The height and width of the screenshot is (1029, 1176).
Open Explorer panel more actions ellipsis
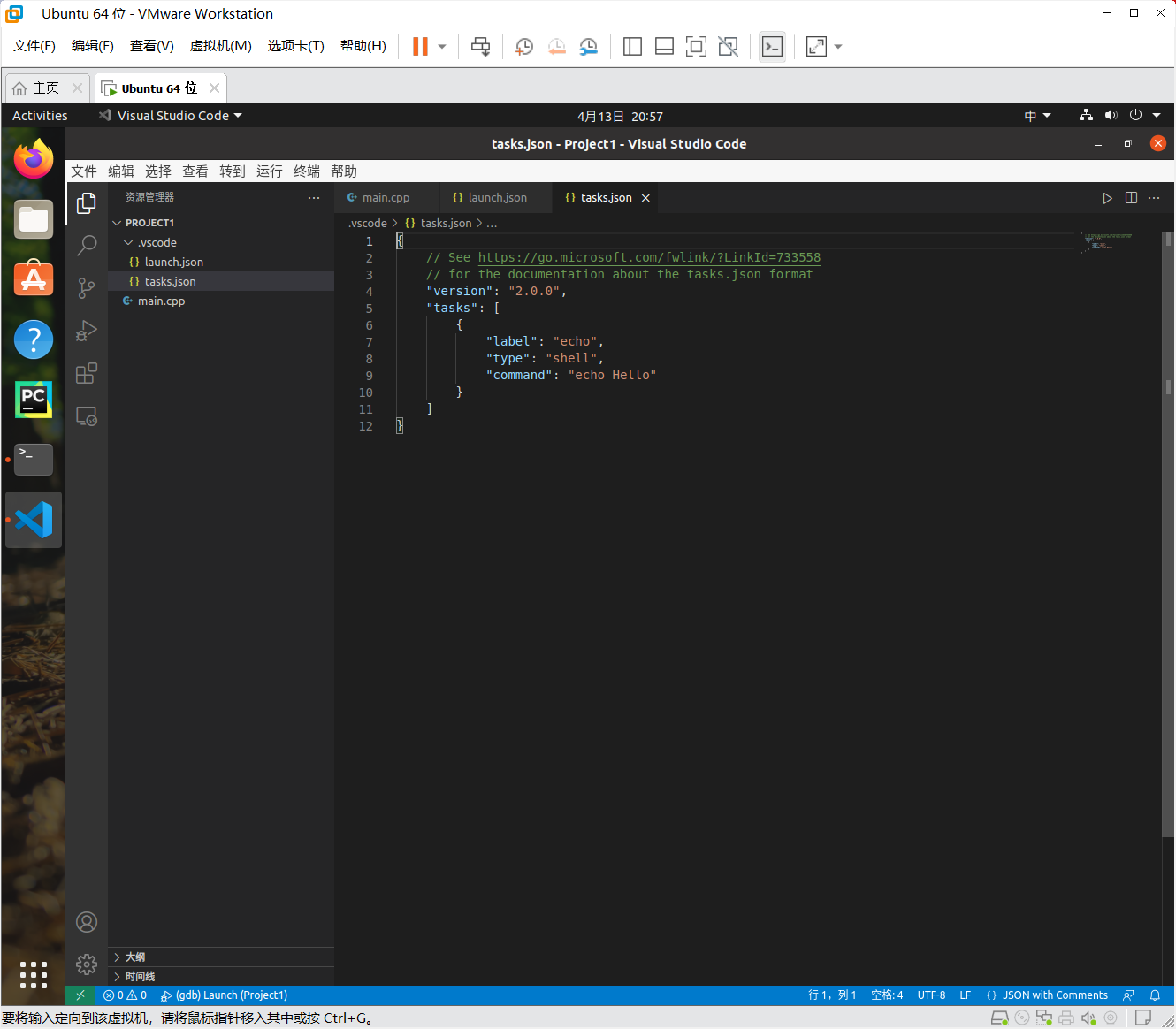pos(314,198)
